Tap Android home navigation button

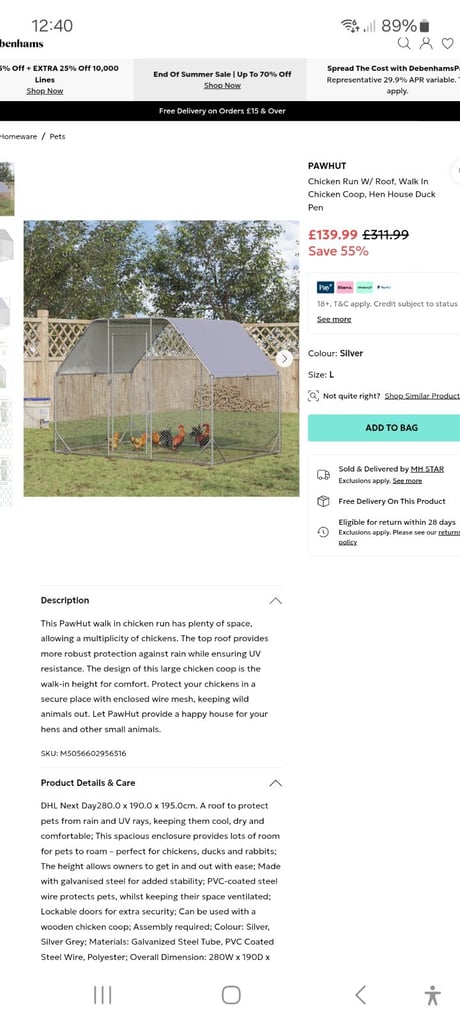pyautogui.click(x=231, y=995)
